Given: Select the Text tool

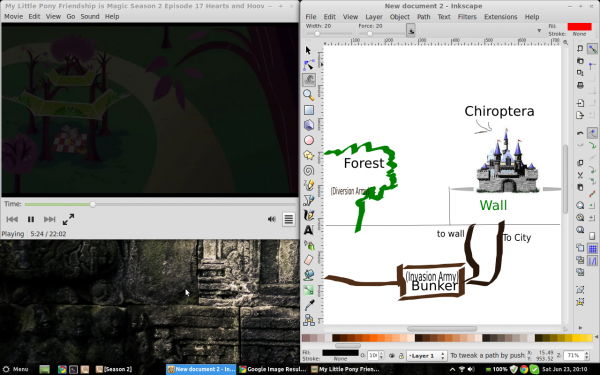Looking at the screenshot, I should [x=309, y=230].
